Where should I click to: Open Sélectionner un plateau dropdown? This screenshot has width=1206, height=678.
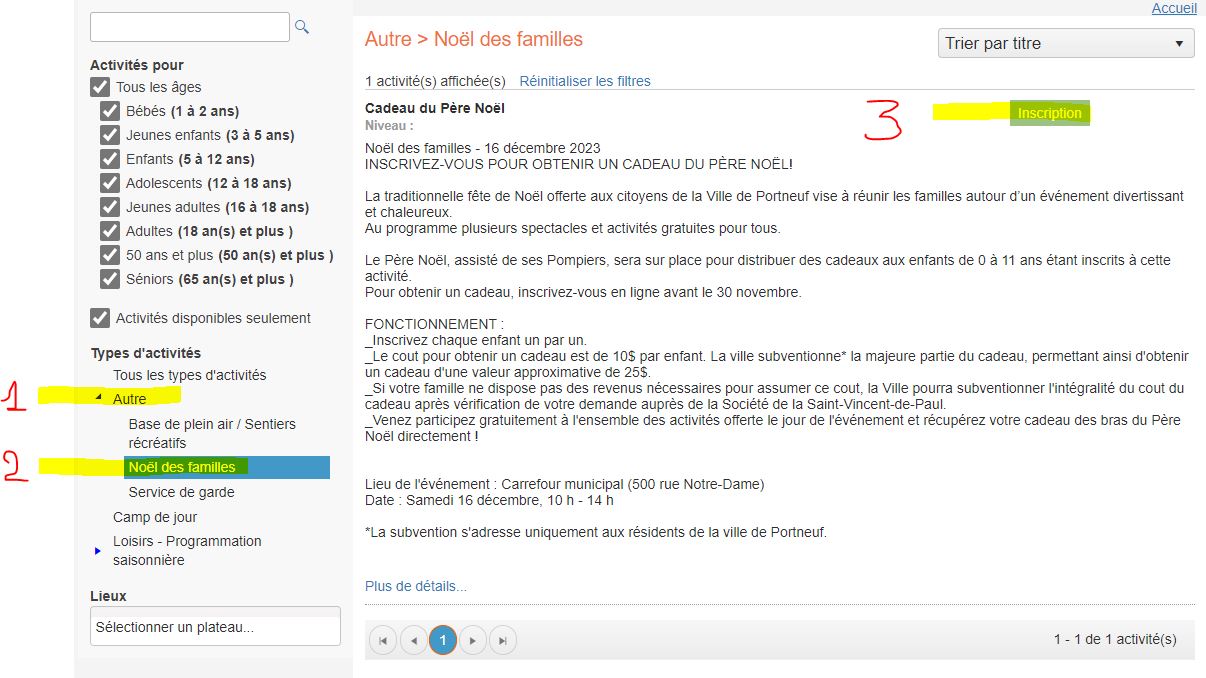[215, 627]
